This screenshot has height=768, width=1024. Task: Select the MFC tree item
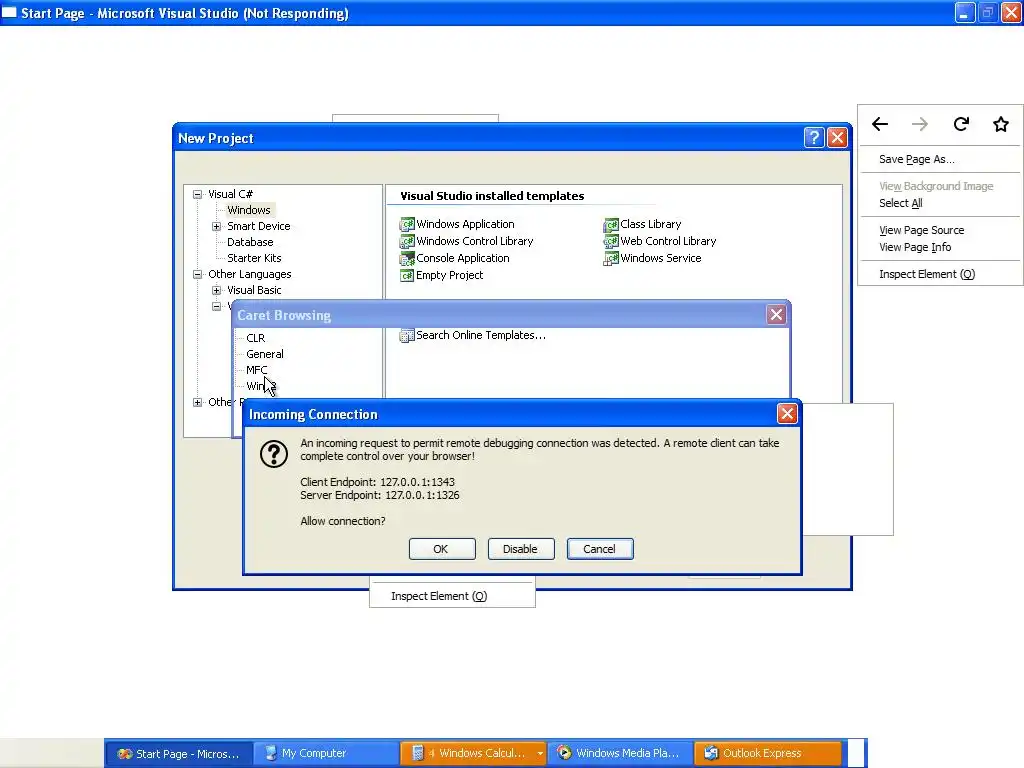(257, 370)
